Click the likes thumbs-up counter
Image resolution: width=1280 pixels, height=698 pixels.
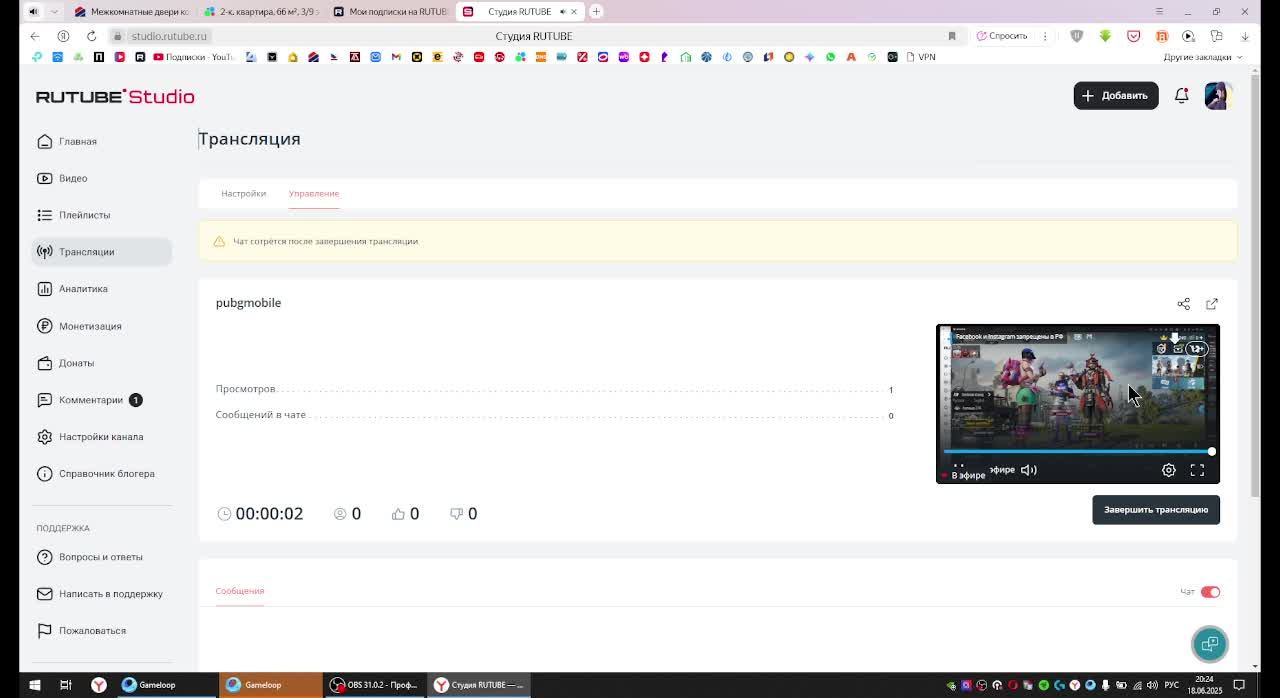coord(405,514)
